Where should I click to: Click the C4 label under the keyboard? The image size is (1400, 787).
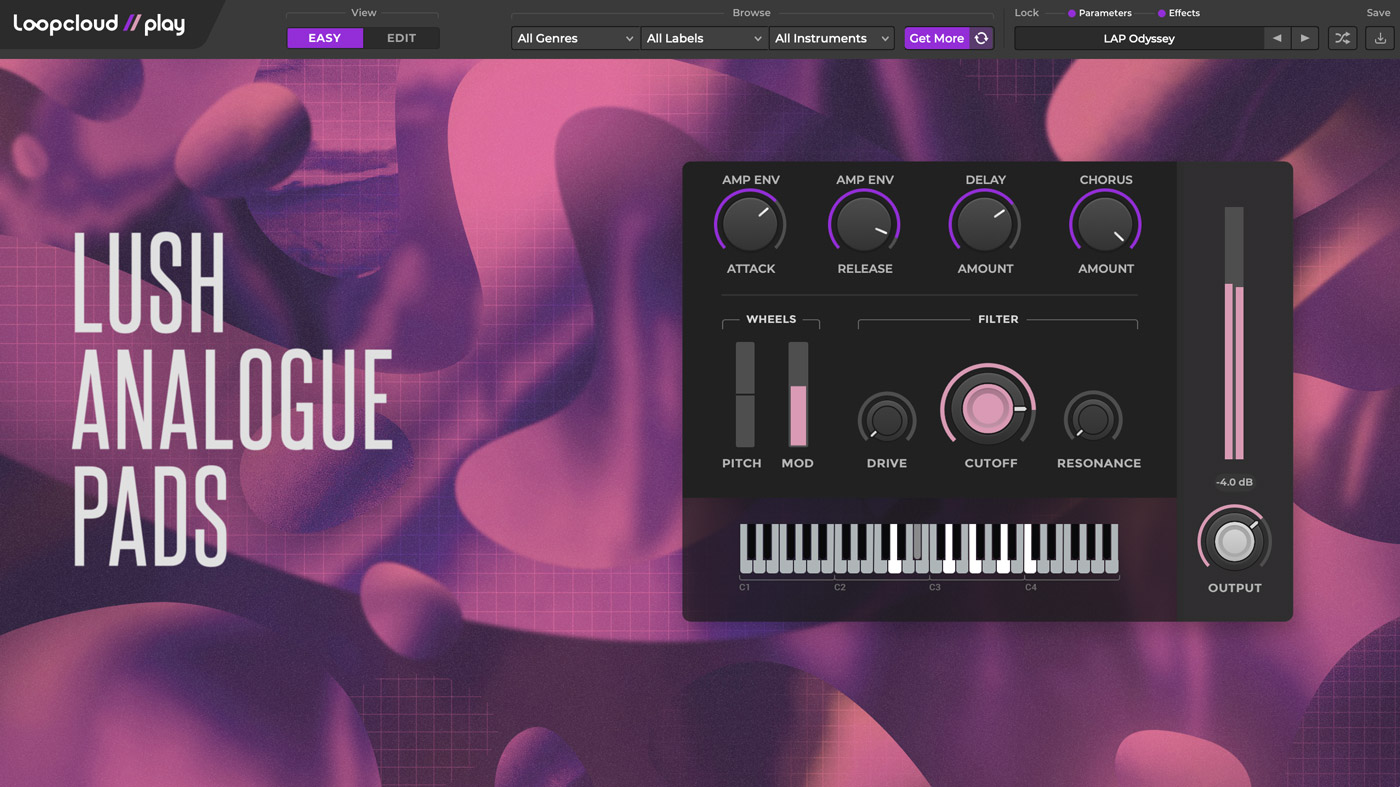1031,588
